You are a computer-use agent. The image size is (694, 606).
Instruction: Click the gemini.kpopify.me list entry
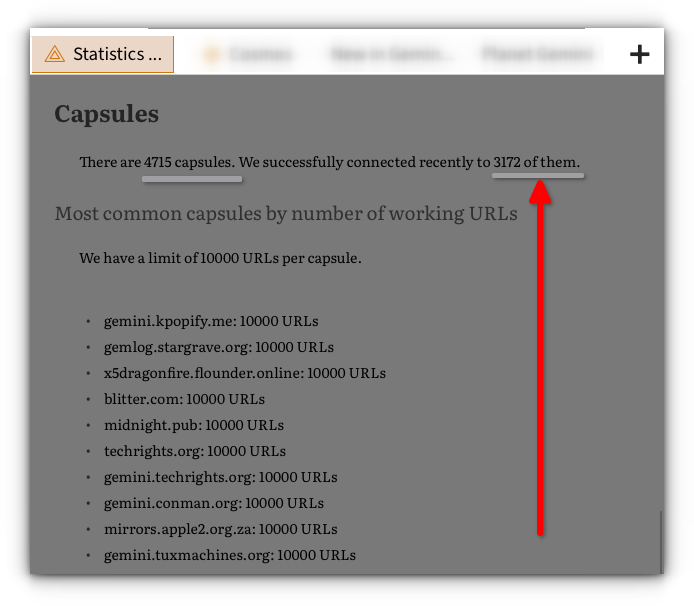pos(211,321)
